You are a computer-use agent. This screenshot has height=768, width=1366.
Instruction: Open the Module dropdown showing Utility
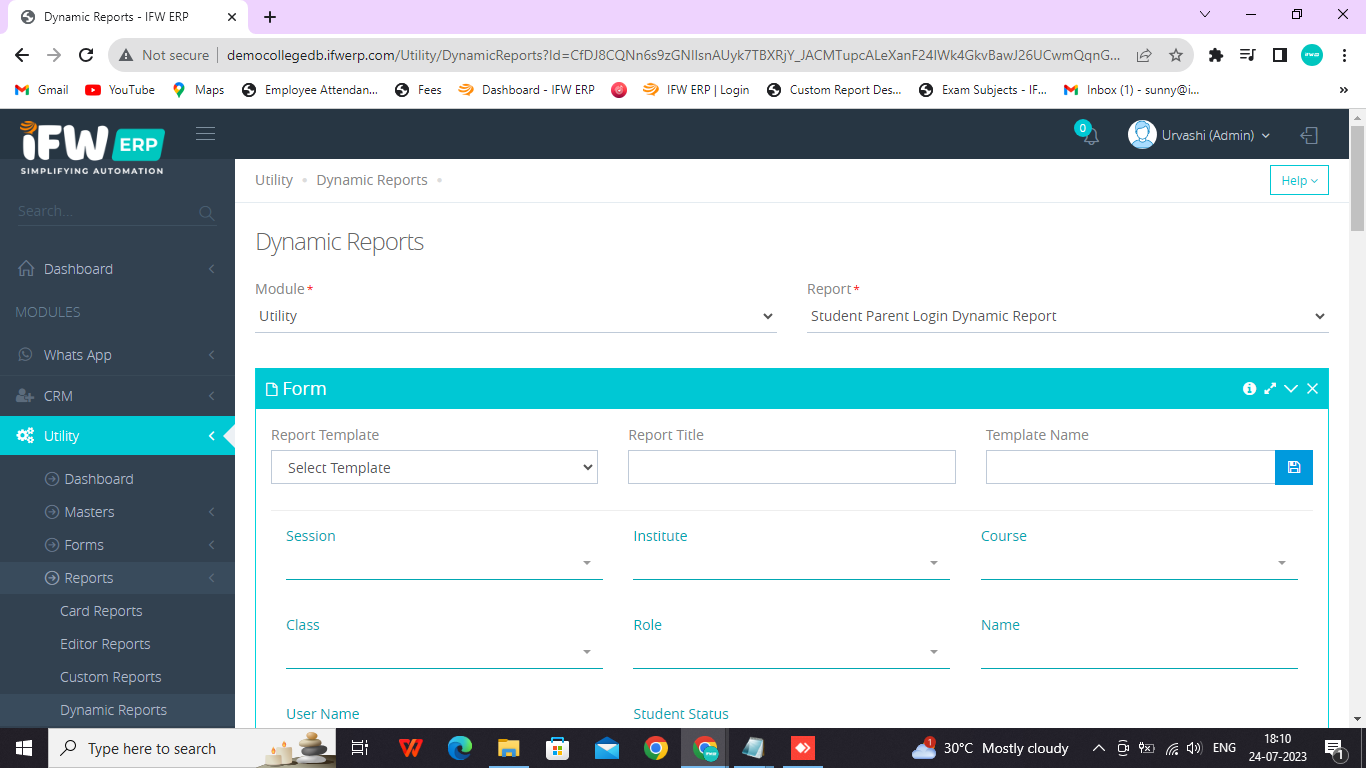pos(516,316)
